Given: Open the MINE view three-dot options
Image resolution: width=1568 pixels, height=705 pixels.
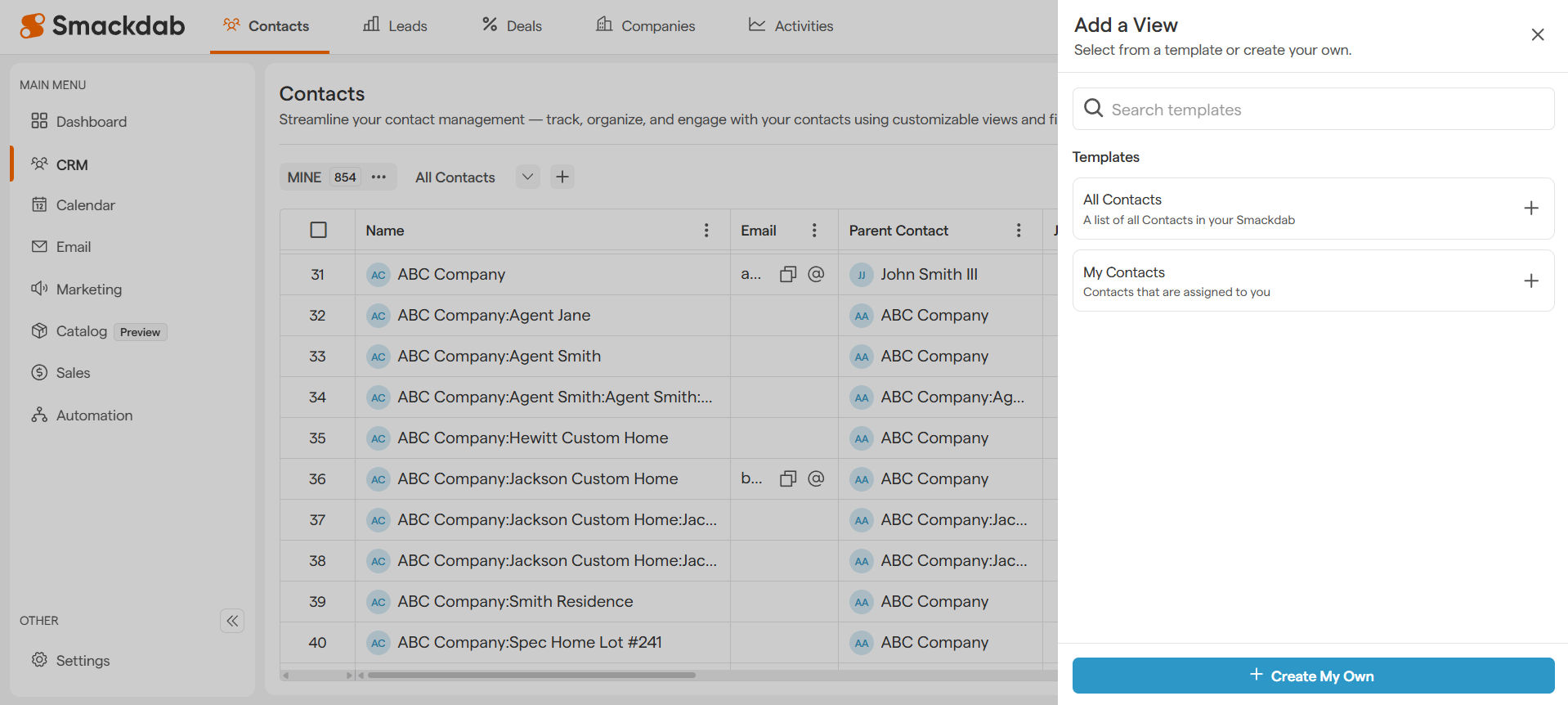Looking at the screenshot, I should pos(379,177).
